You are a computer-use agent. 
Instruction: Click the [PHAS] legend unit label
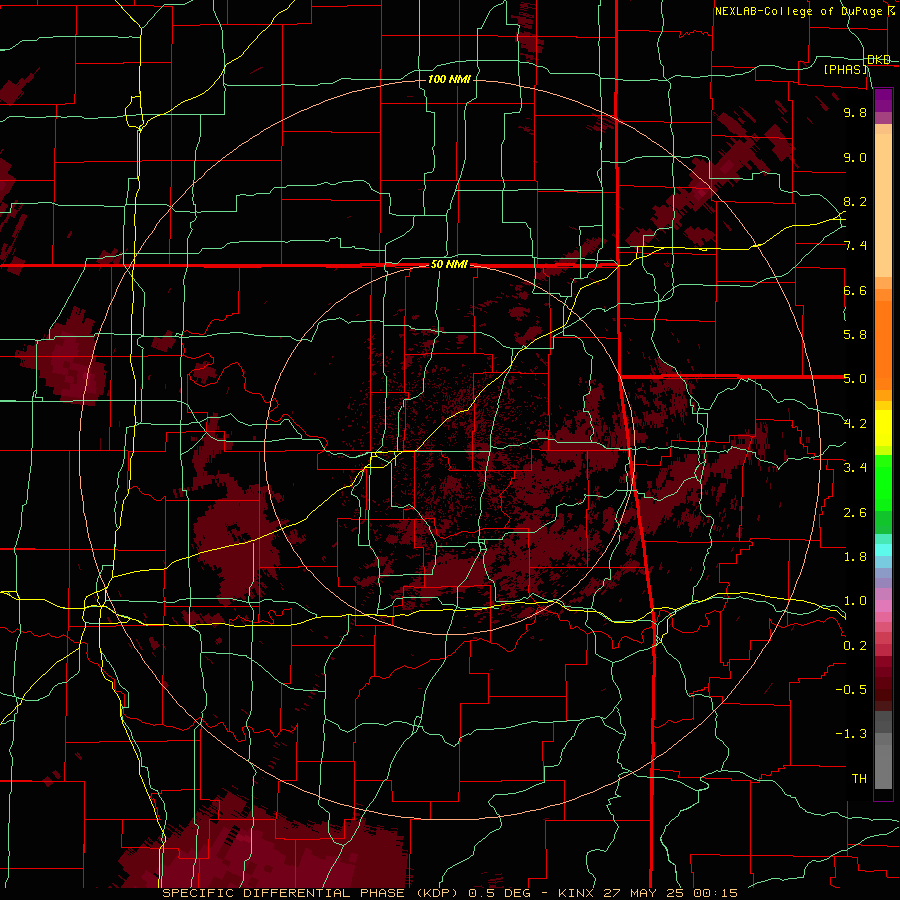point(846,69)
